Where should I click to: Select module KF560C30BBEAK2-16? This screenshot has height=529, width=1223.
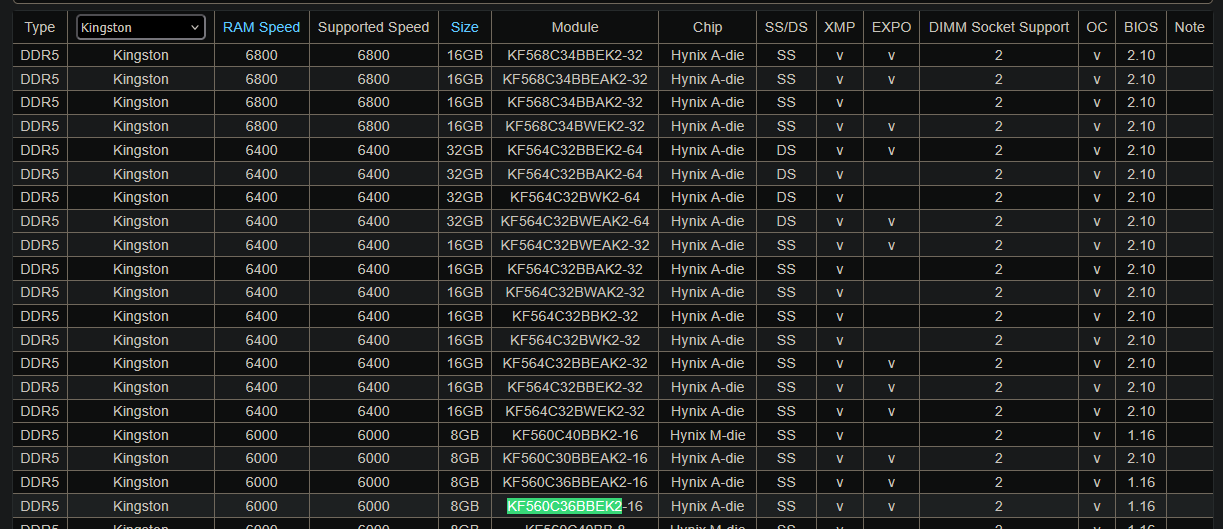click(575, 458)
